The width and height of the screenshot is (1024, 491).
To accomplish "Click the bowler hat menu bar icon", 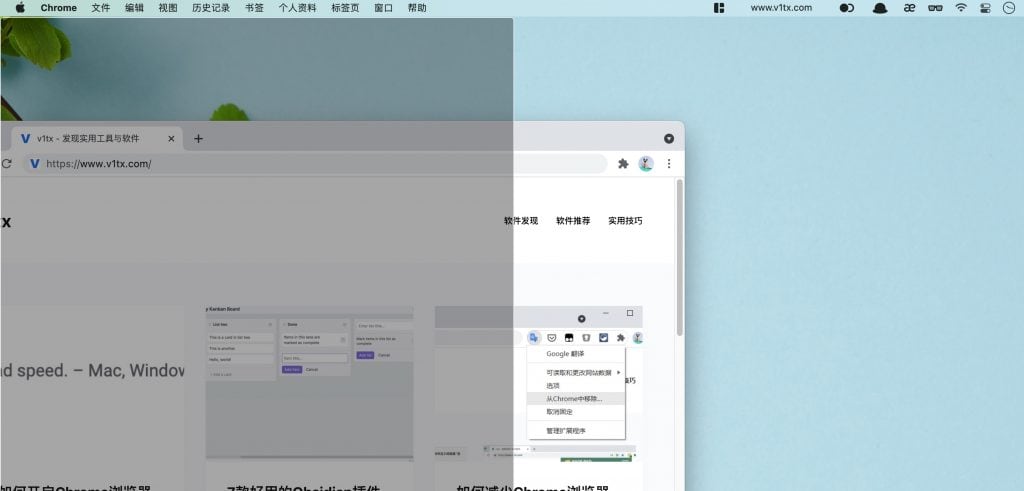I will click(x=880, y=8).
